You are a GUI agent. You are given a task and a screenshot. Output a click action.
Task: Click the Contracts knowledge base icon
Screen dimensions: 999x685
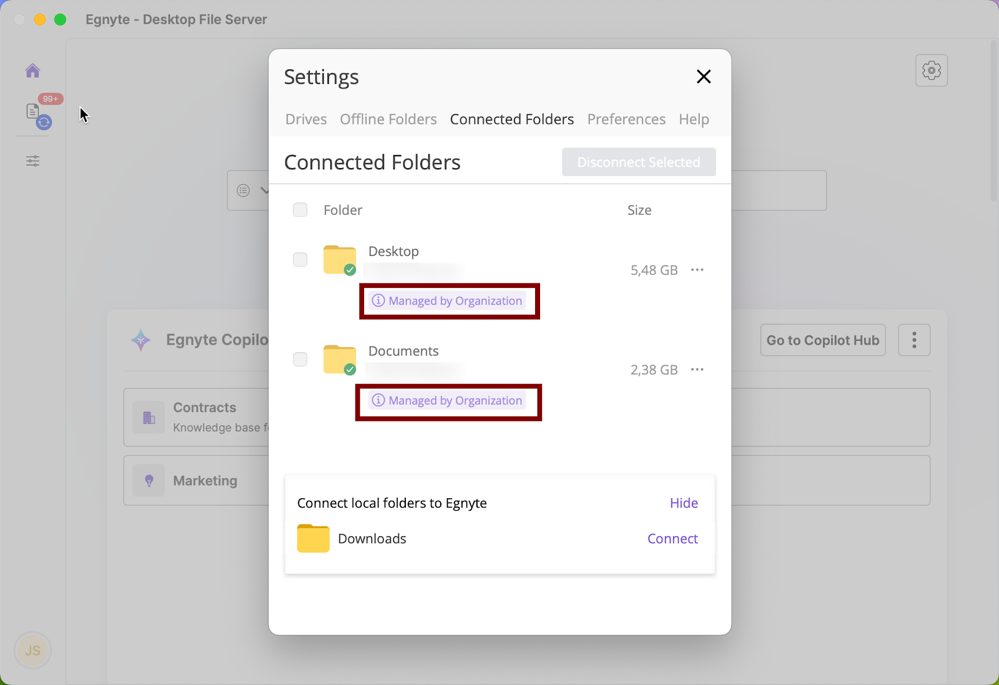pos(148,417)
